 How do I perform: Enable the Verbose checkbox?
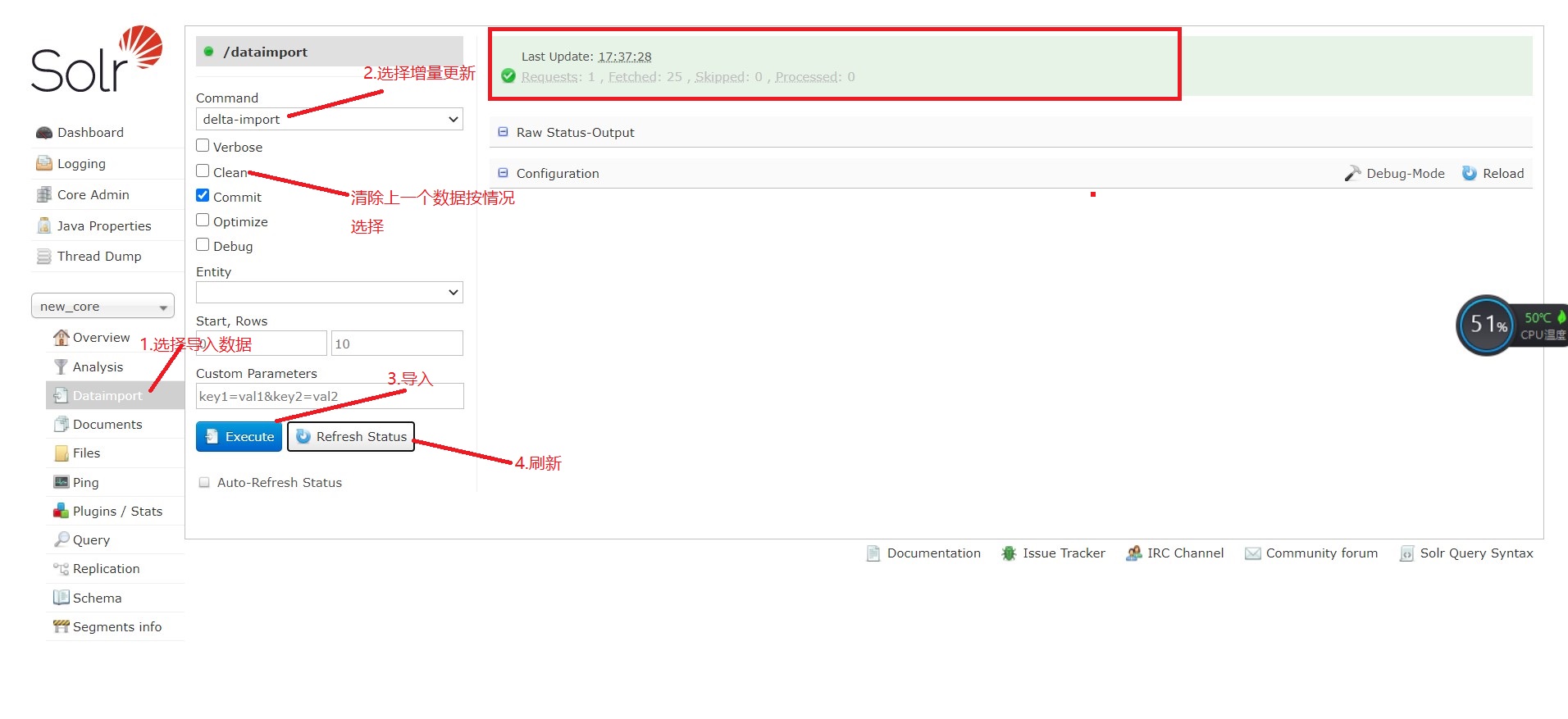[x=203, y=146]
